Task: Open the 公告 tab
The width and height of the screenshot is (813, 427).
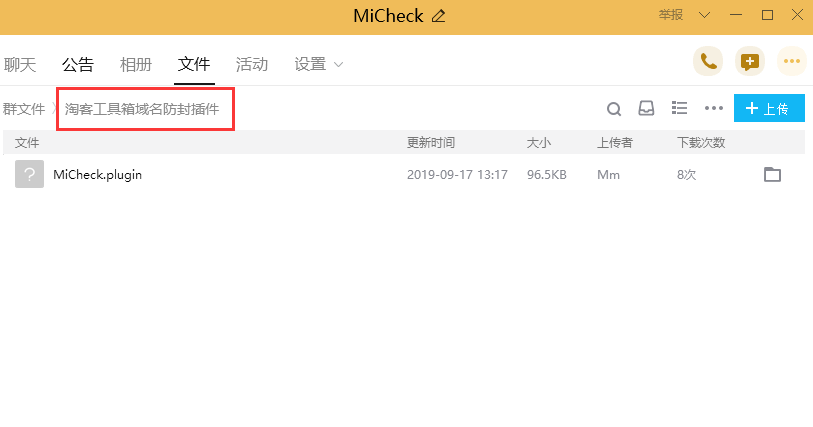Action: (x=78, y=65)
